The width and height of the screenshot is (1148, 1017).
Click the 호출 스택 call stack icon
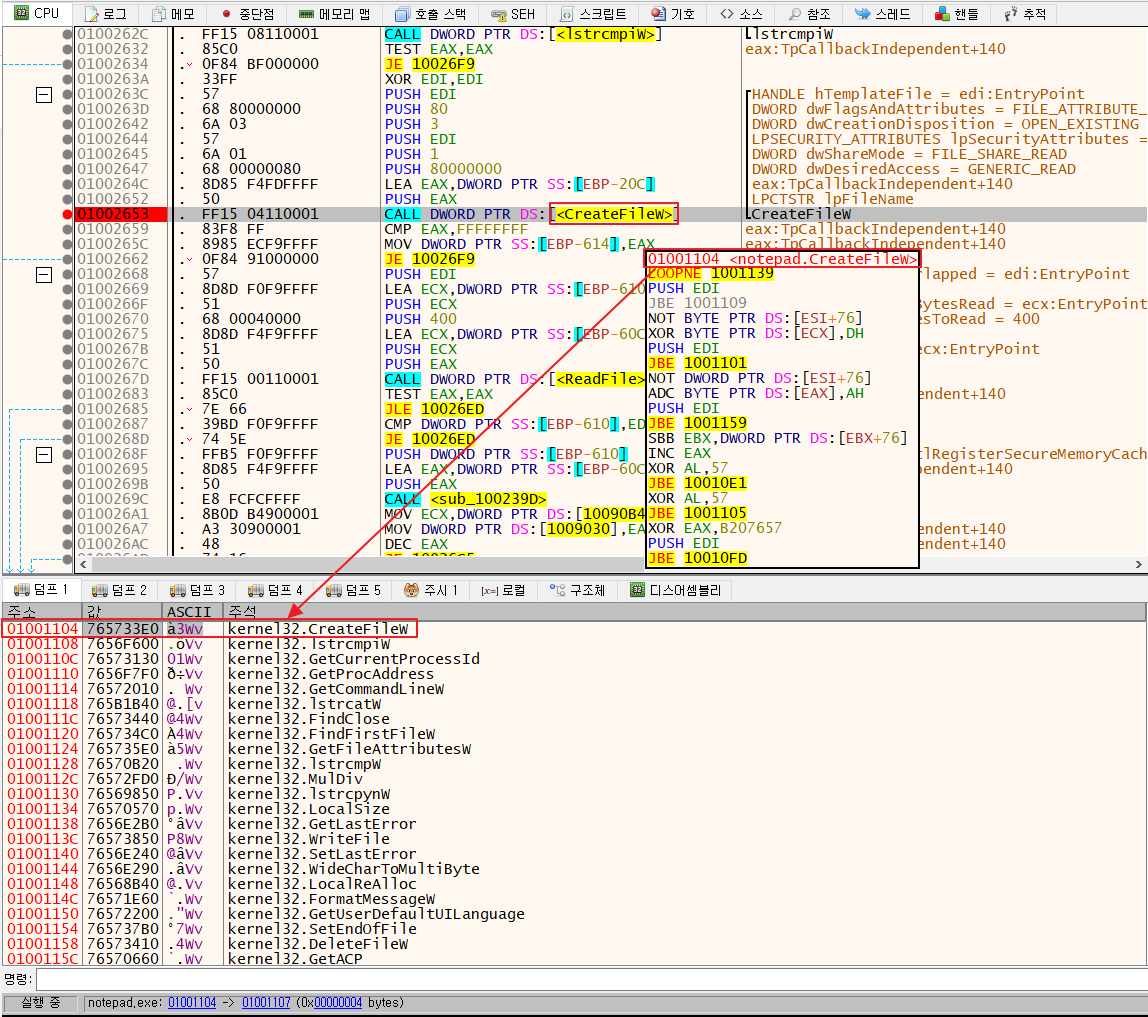pyautogui.click(x=402, y=14)
